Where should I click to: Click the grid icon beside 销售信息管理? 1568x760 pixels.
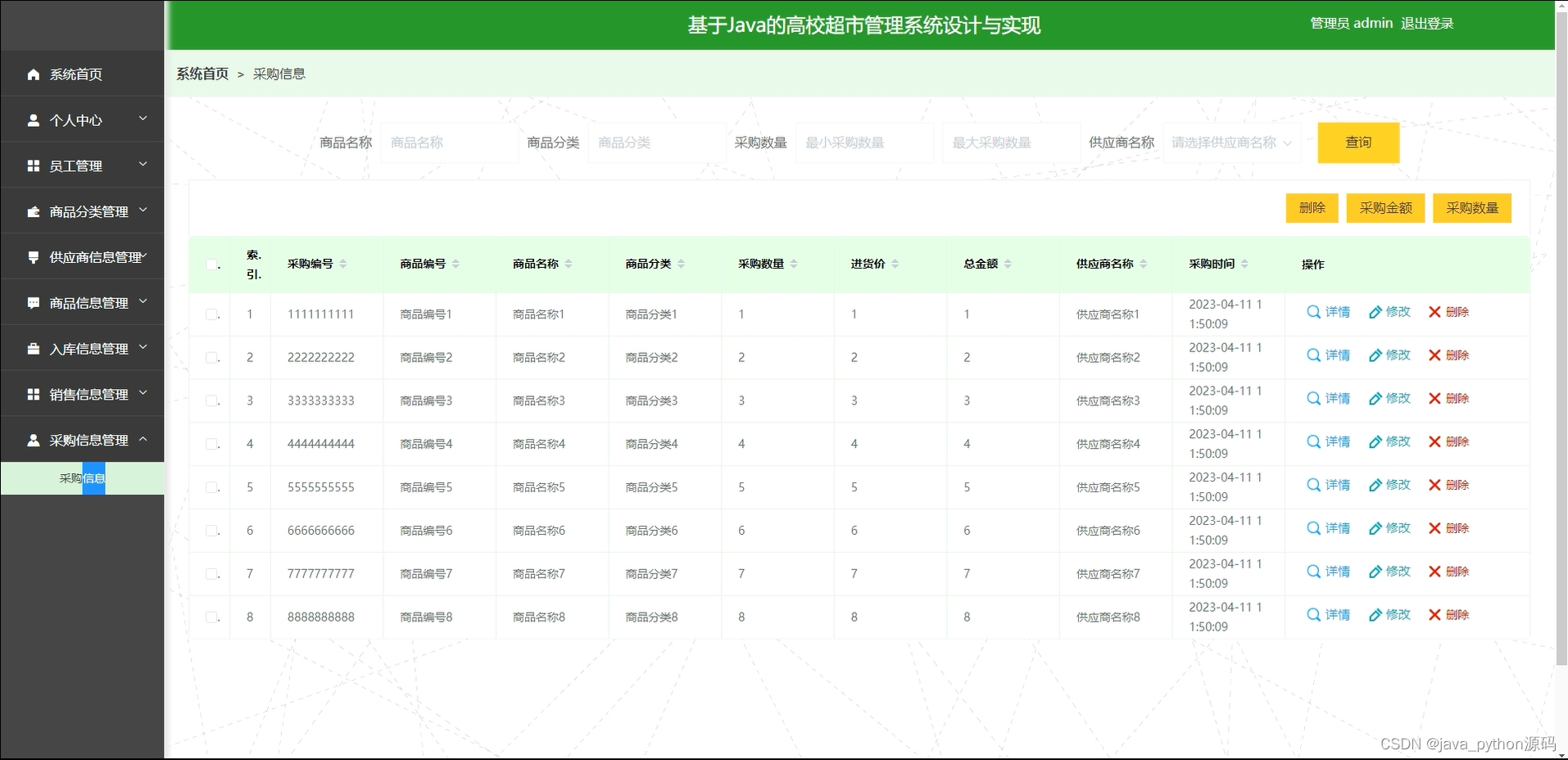click(x=34, y=395)
